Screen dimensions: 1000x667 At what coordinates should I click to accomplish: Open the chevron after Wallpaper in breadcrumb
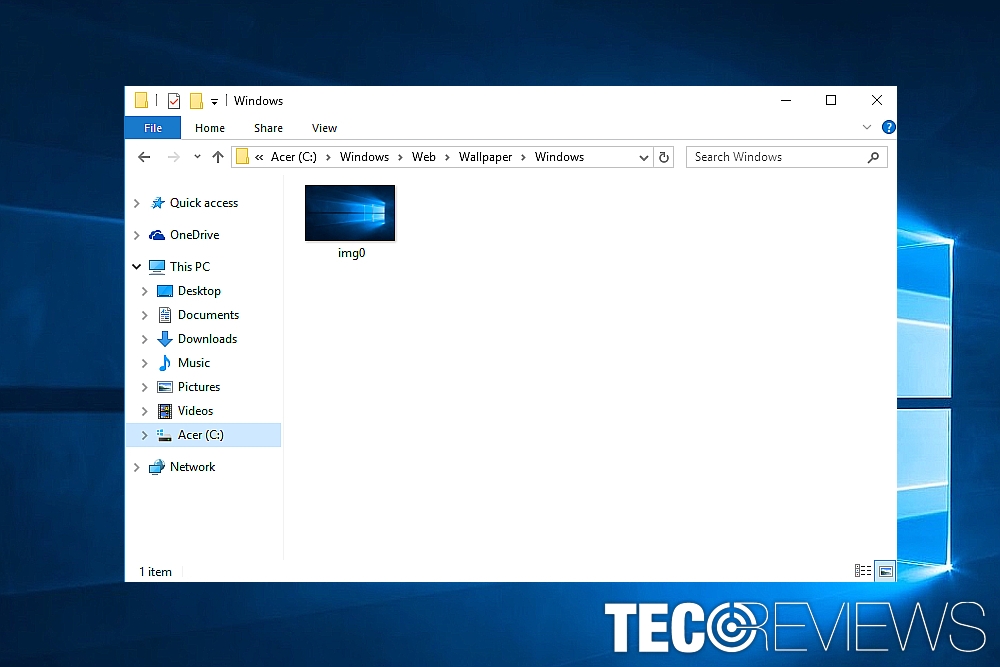[523, 158]
